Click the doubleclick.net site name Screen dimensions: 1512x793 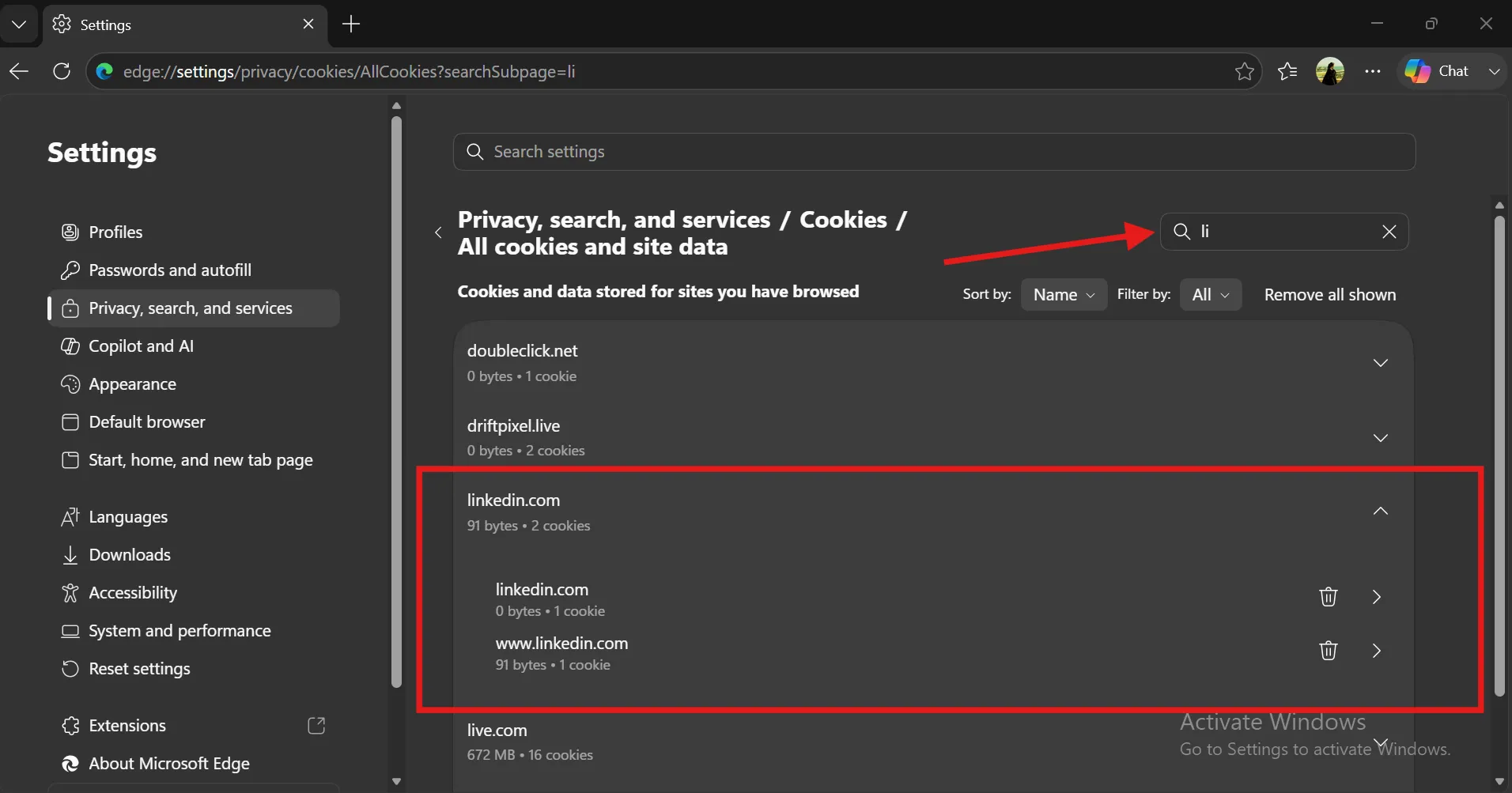[522, 351]
